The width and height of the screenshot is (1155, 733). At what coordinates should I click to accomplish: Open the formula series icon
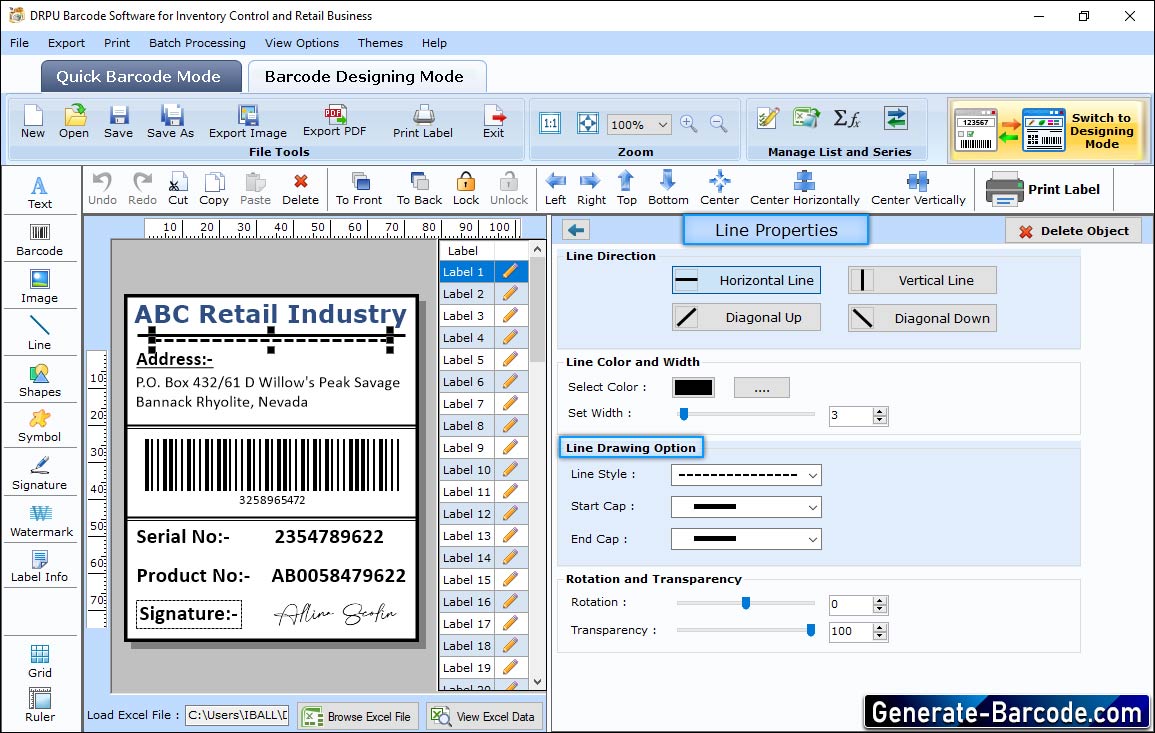pos(846,118)
